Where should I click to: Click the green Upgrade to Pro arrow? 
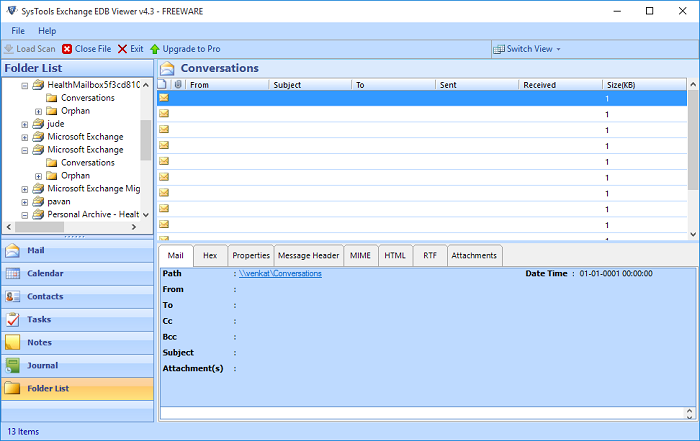(155, 49)
